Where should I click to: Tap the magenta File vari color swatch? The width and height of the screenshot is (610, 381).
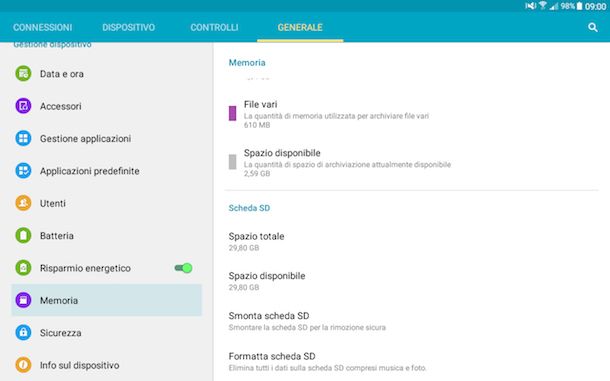232,113
